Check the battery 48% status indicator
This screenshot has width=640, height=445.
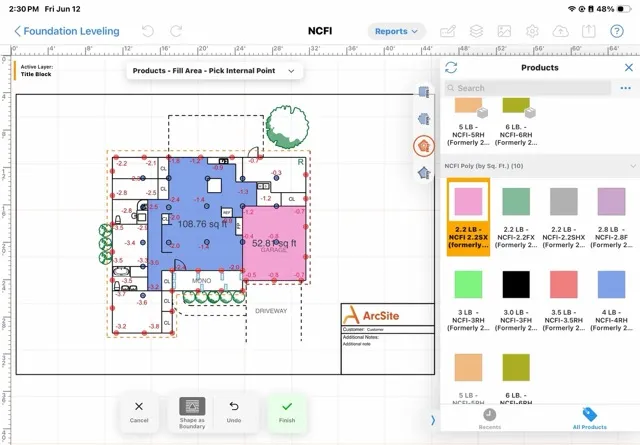pos(613,9)
